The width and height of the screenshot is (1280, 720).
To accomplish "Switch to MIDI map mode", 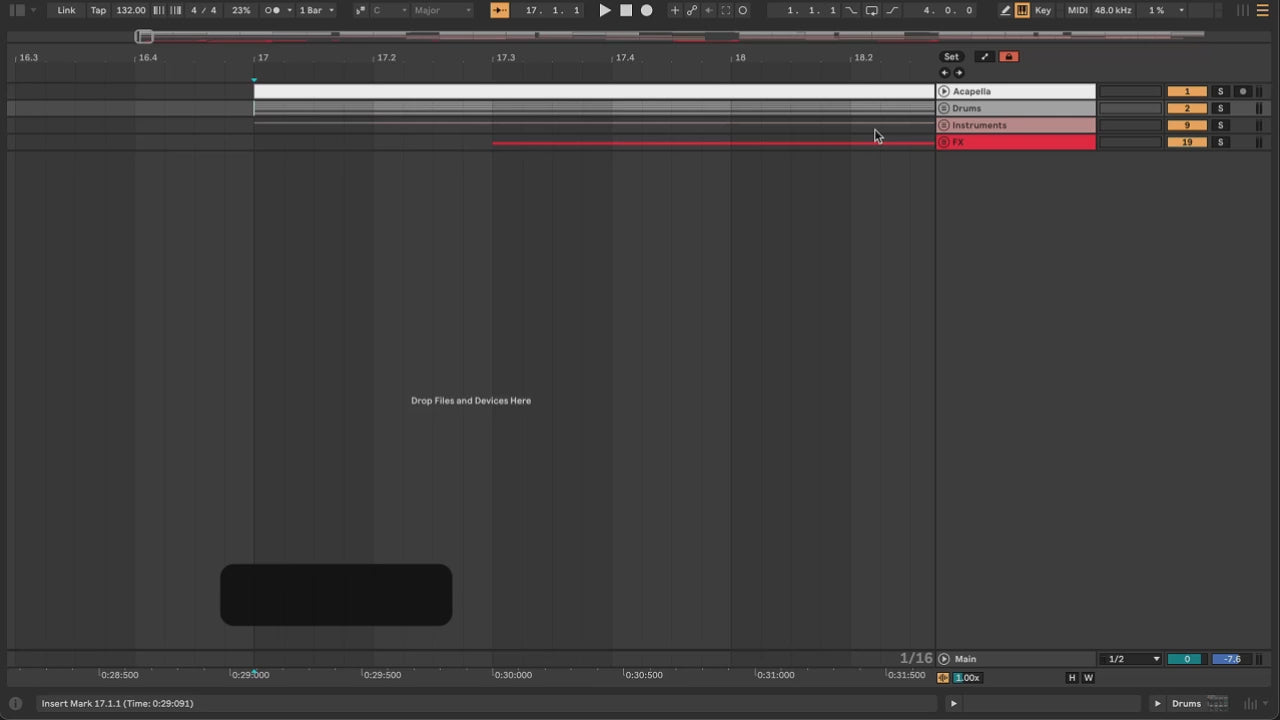I will tap(1077, 10).
